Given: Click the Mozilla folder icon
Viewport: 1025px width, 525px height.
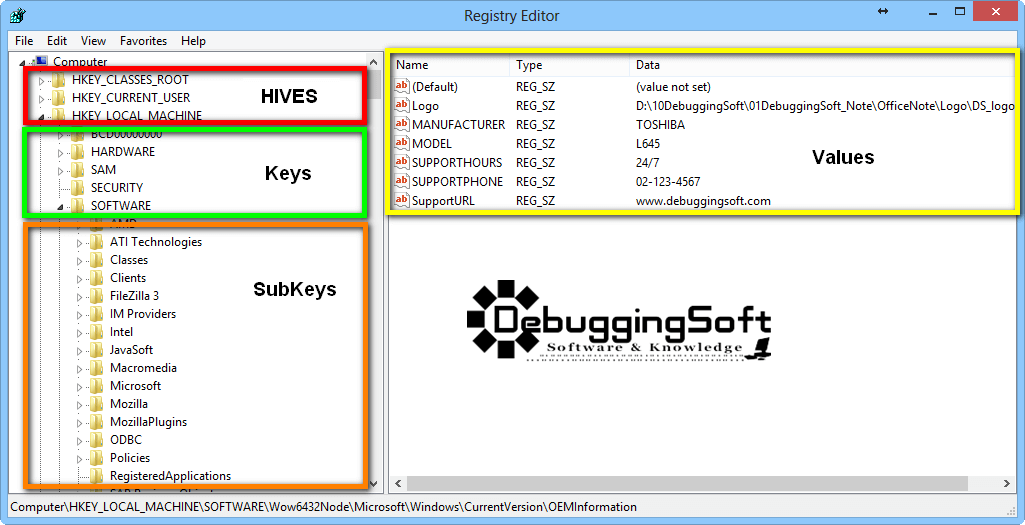Looking at the screenshot, I should 97,403.
